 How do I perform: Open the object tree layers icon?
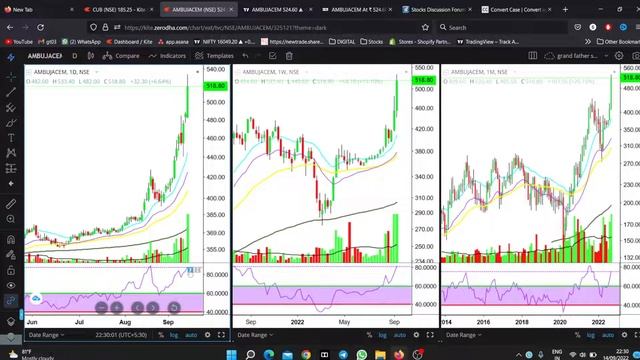[x=11, y=322]
